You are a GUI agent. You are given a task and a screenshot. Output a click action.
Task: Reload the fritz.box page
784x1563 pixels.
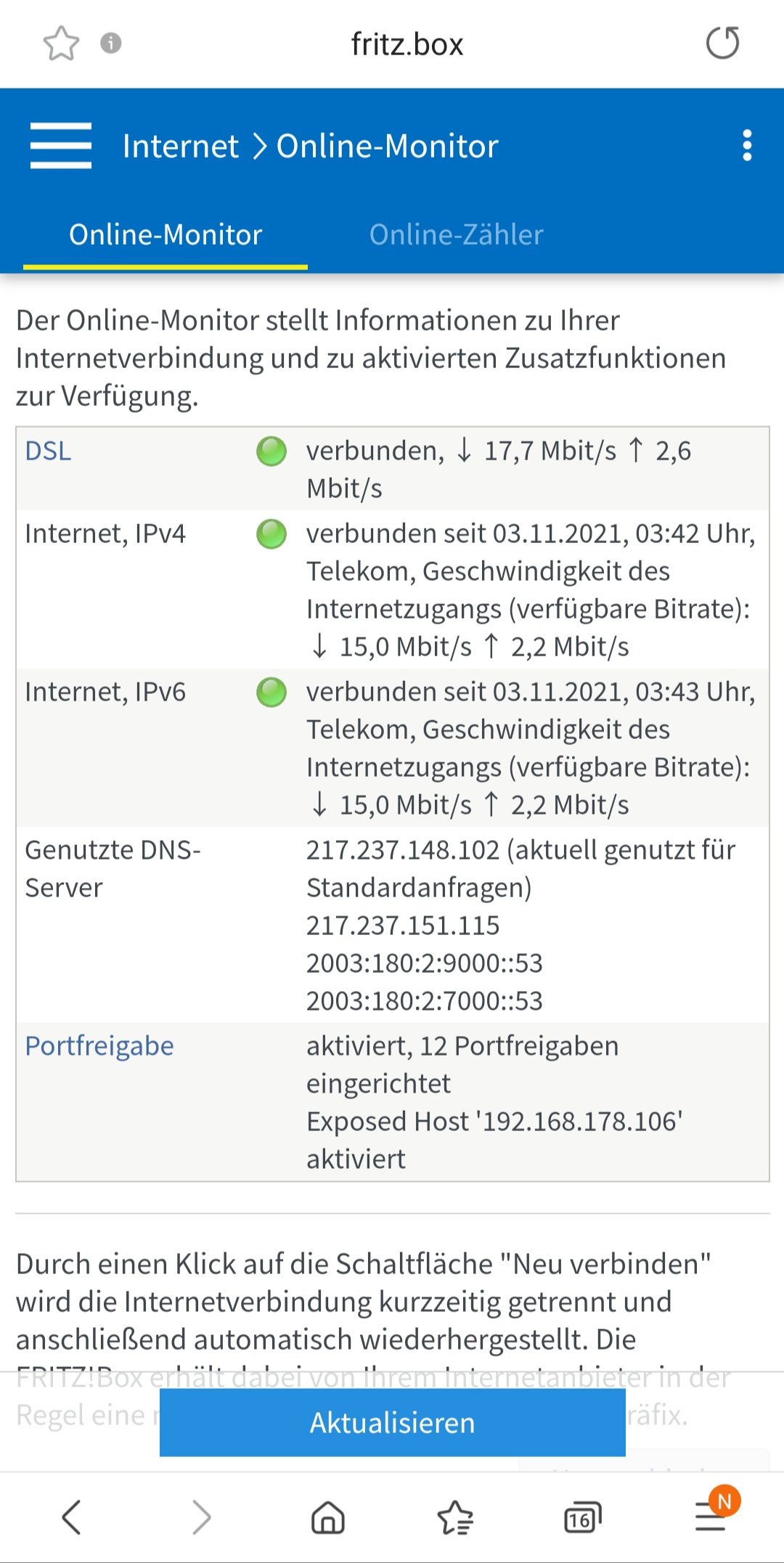tap(723, 43)
